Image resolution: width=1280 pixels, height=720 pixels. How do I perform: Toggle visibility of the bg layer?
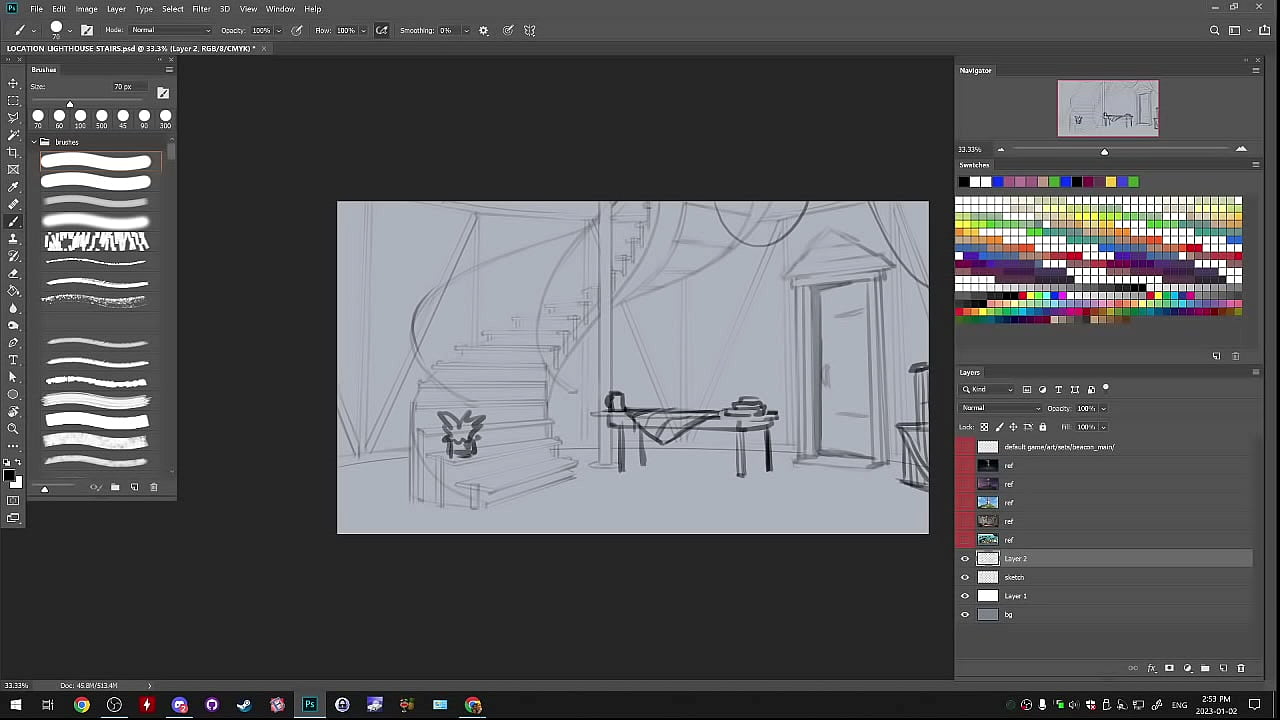coord(965,615)
